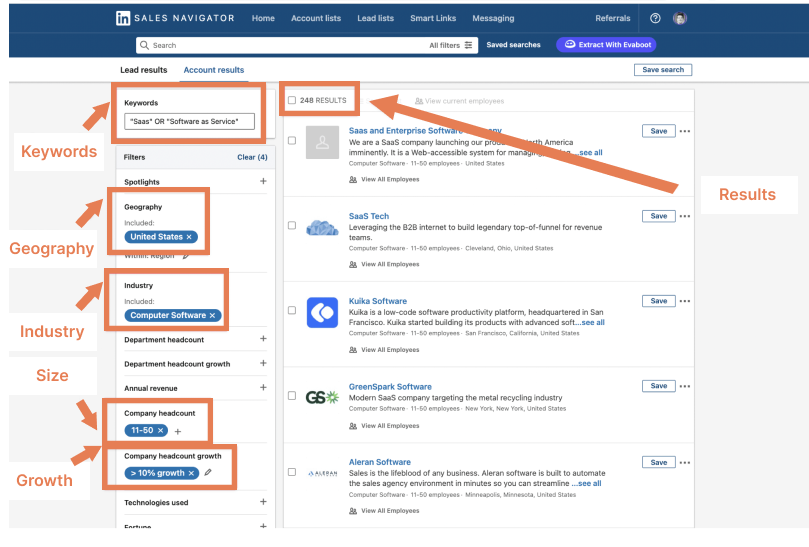Image resolution: width=809 pixels, height=547 pixels.
Task: View current employees link
Action: pos(459,101)
